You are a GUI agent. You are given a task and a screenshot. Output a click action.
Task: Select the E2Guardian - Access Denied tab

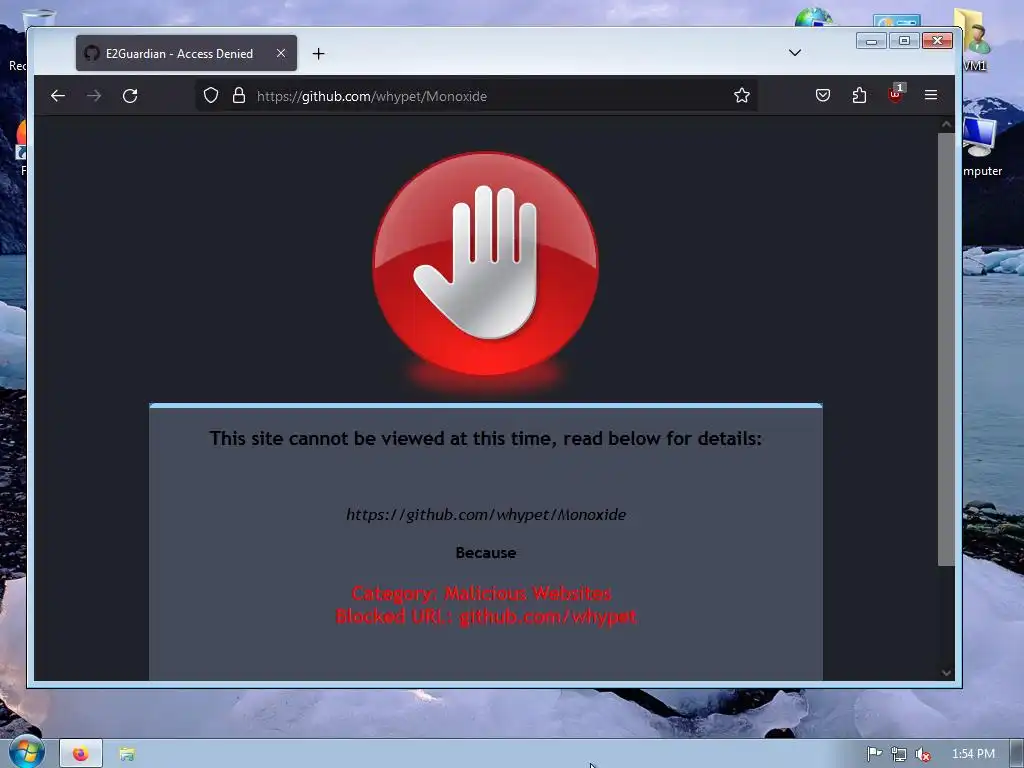pos(186,53)
